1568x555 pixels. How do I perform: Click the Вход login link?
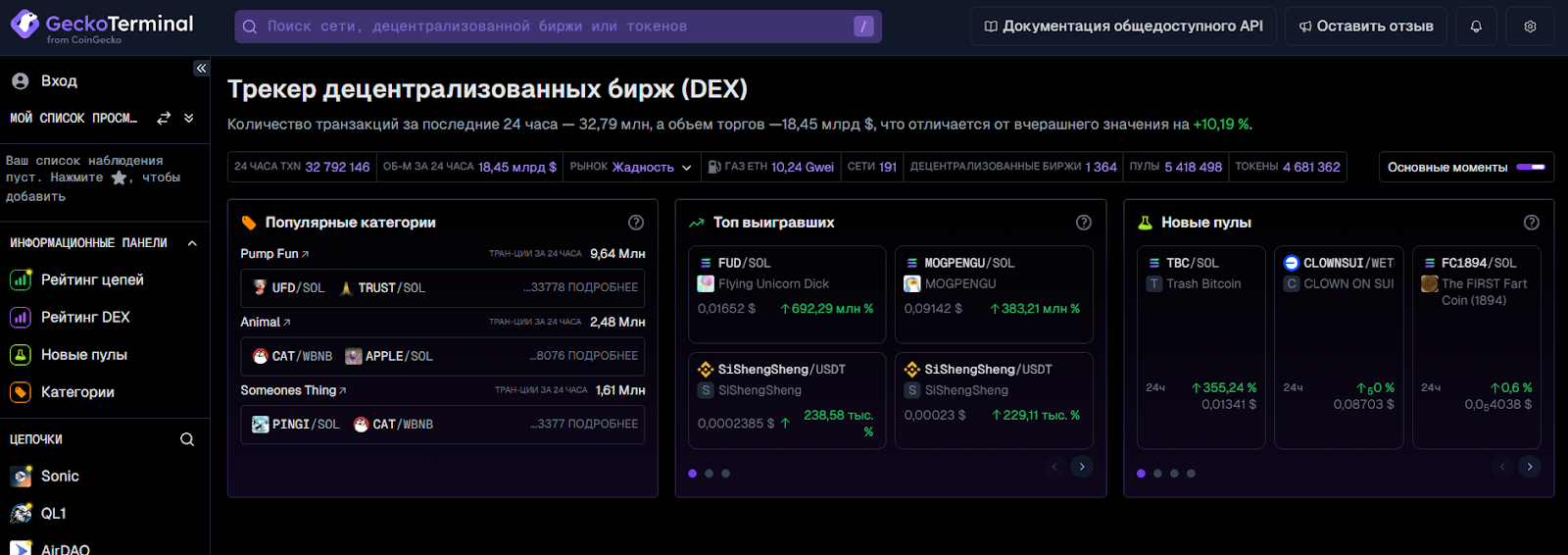pyautogui.click(x=59, y=81)
